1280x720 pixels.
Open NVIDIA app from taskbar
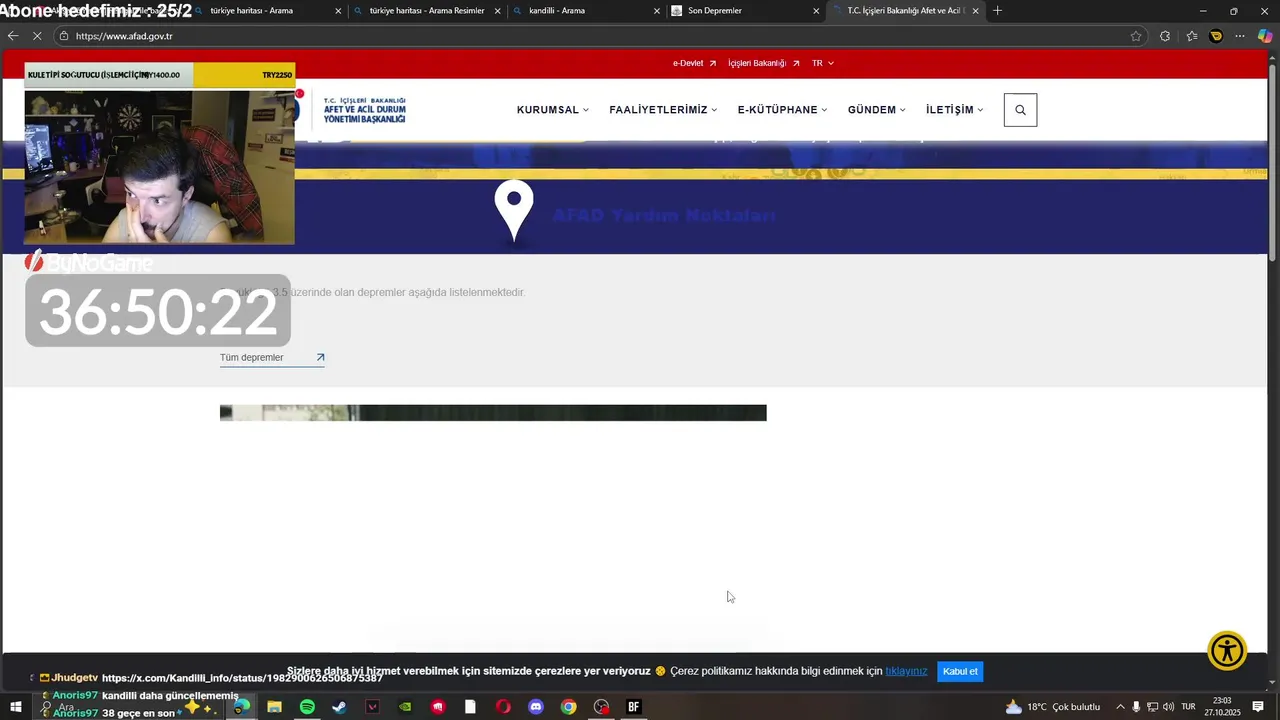click(405, 707)
